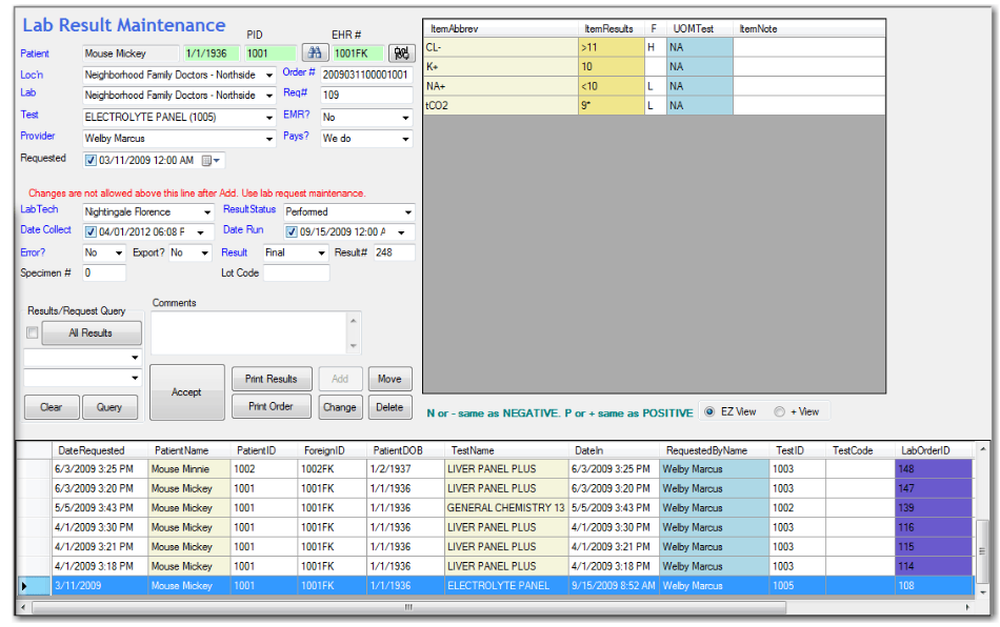Select the GENERAL CHEMISTRY 13 row cell
Viewport: 1000px width, 627px height.
[506, 508]
